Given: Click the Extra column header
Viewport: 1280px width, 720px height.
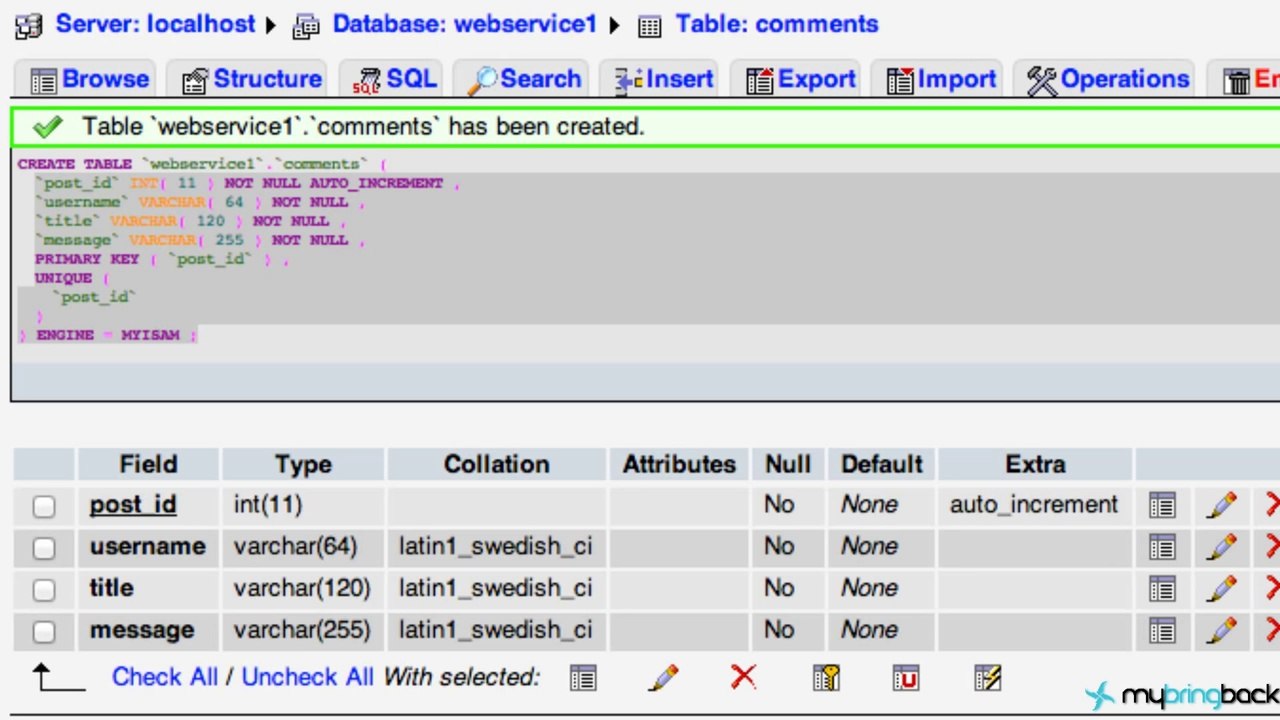Looking at the screenshot, I should coord(1035,465).
